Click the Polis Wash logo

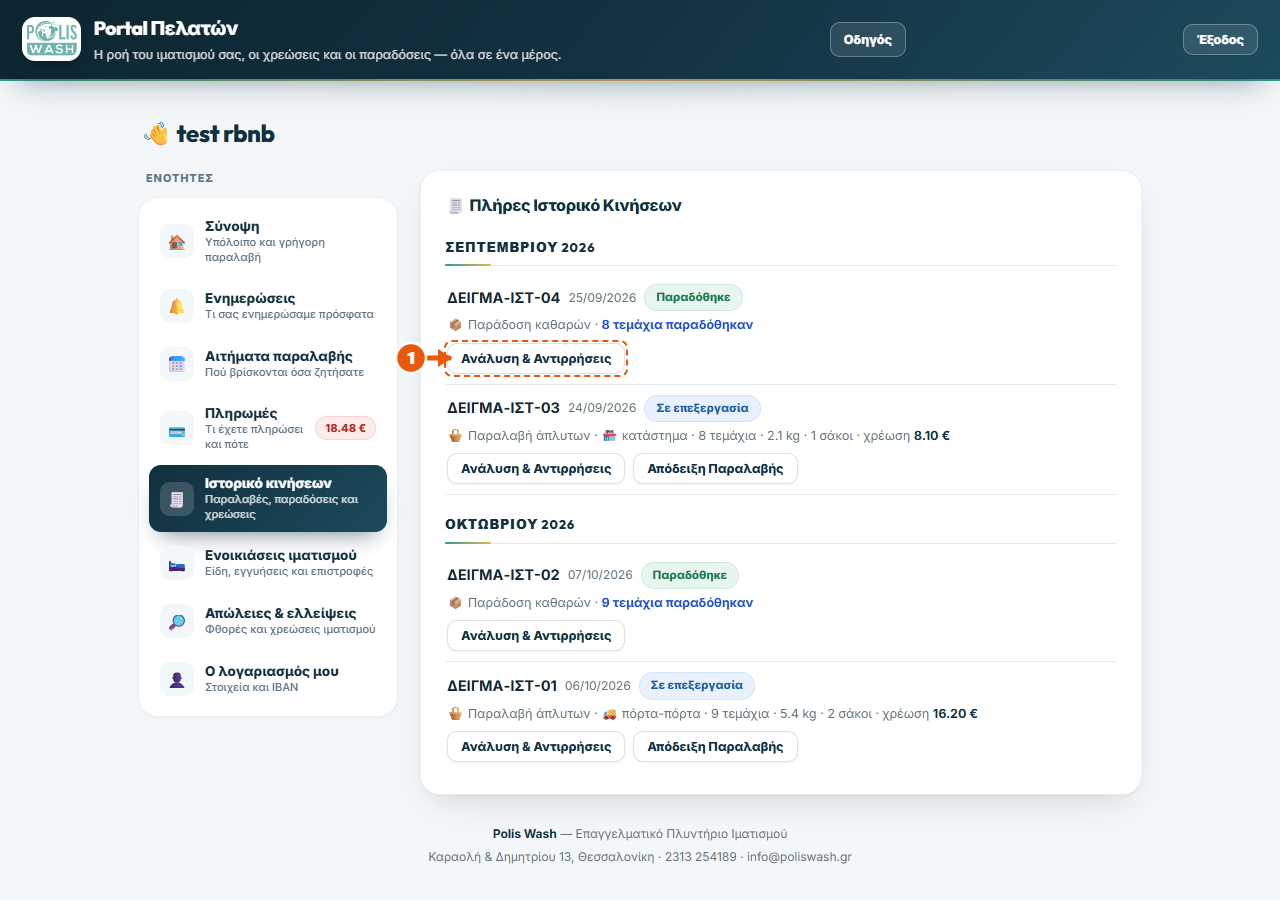pyautogui.click(x=51, y=39)
